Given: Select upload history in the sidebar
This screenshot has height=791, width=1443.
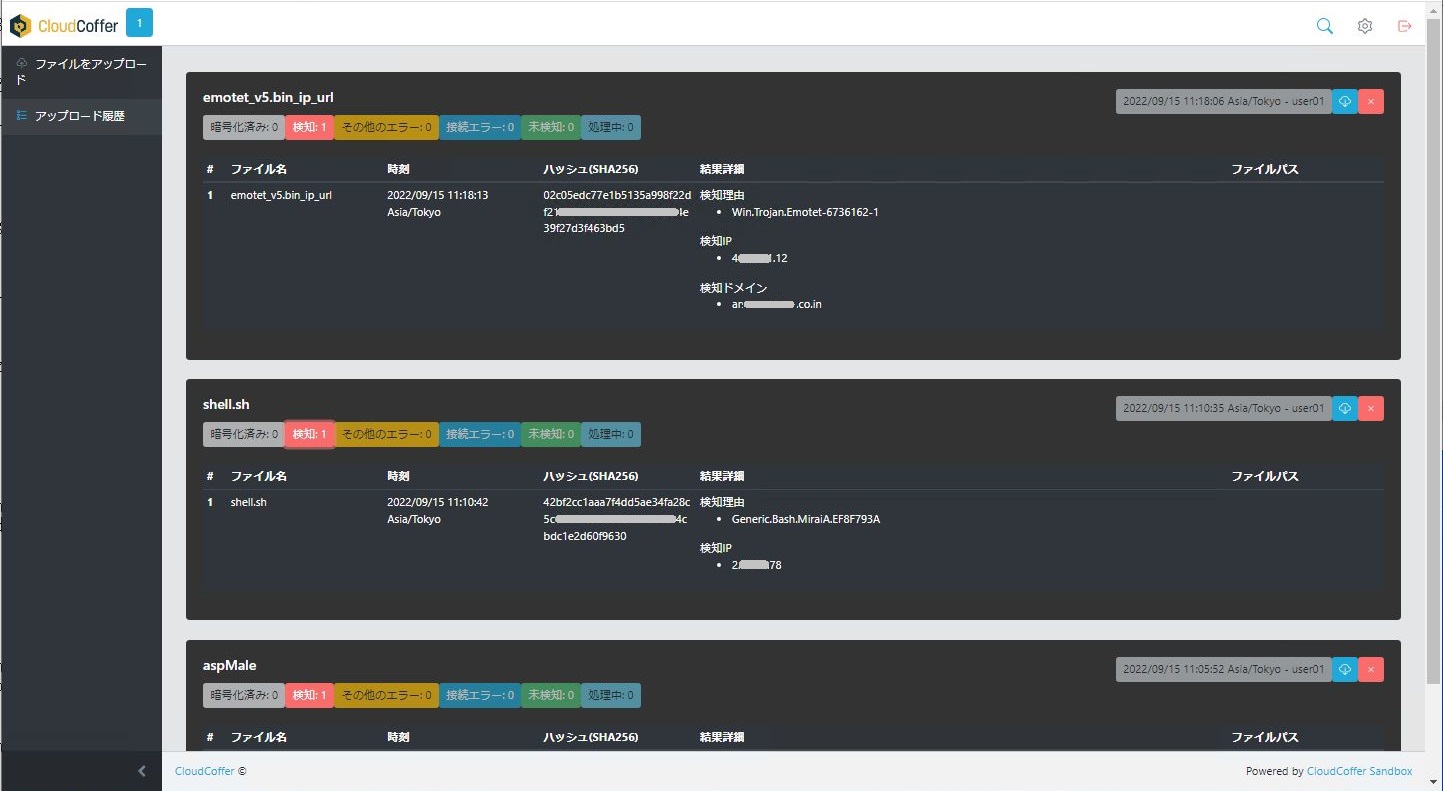Looking at the screenshot, I should 79,116.
